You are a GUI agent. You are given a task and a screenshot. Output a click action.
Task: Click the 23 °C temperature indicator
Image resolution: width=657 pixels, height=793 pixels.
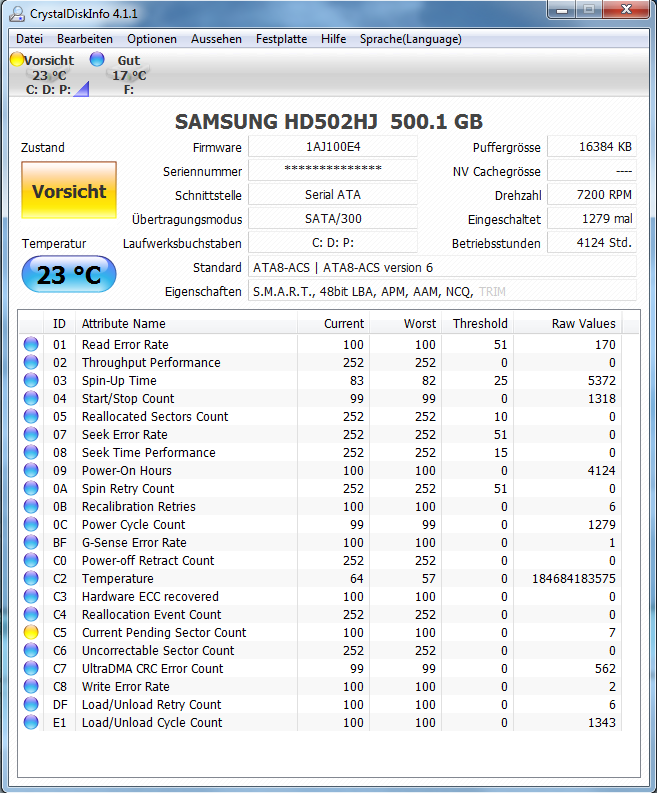coord(69,274)
